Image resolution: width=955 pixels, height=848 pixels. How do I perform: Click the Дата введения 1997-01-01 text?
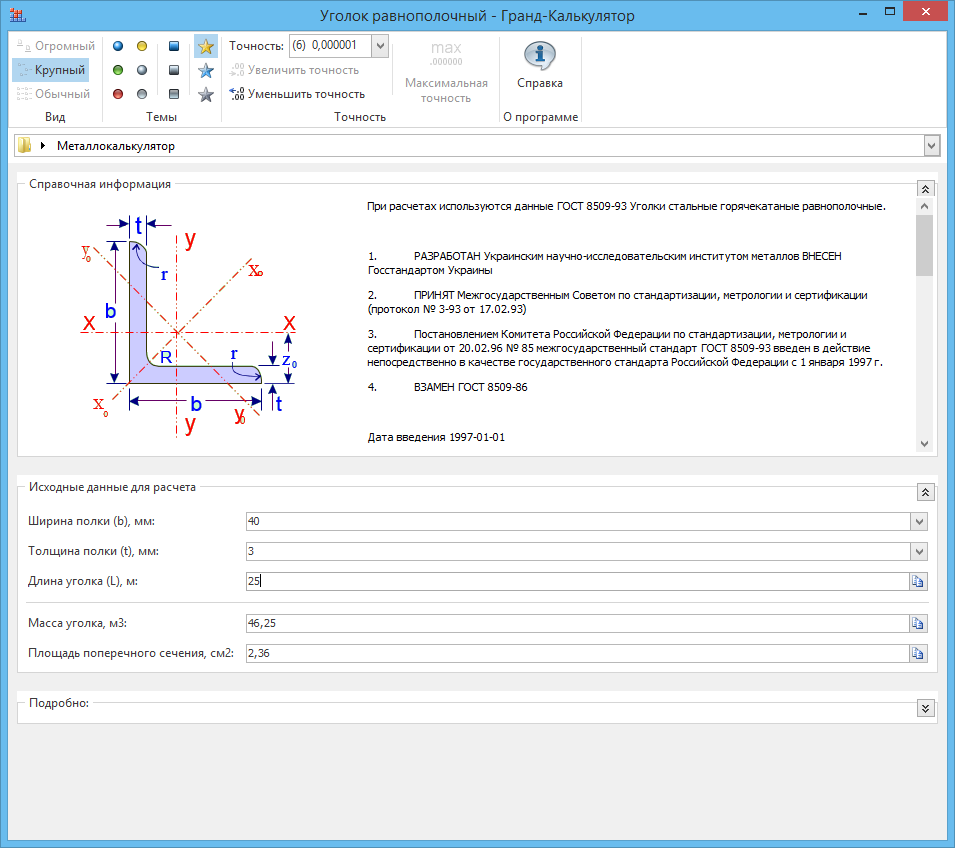(x=436, y=437)
